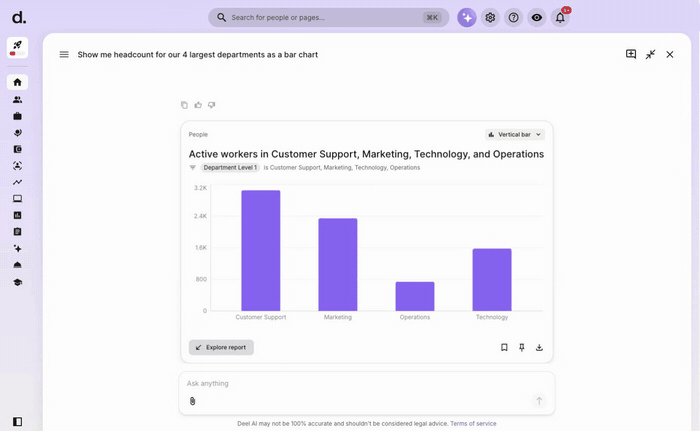Attach a file with paperclip icon
Viewport: 700px width, 431px height.
click(192, 401)
